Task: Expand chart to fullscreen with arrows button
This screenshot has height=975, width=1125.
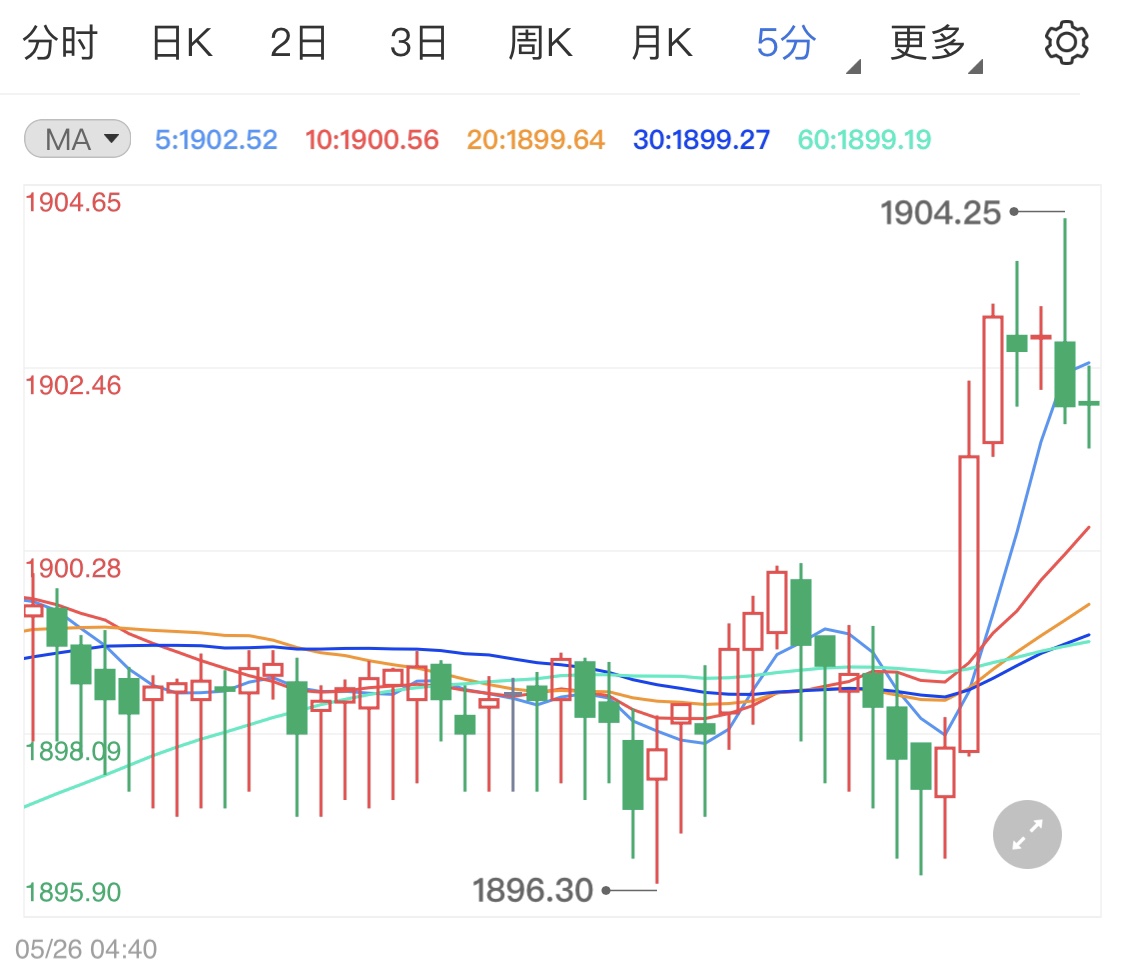Action: [1027, 834]
